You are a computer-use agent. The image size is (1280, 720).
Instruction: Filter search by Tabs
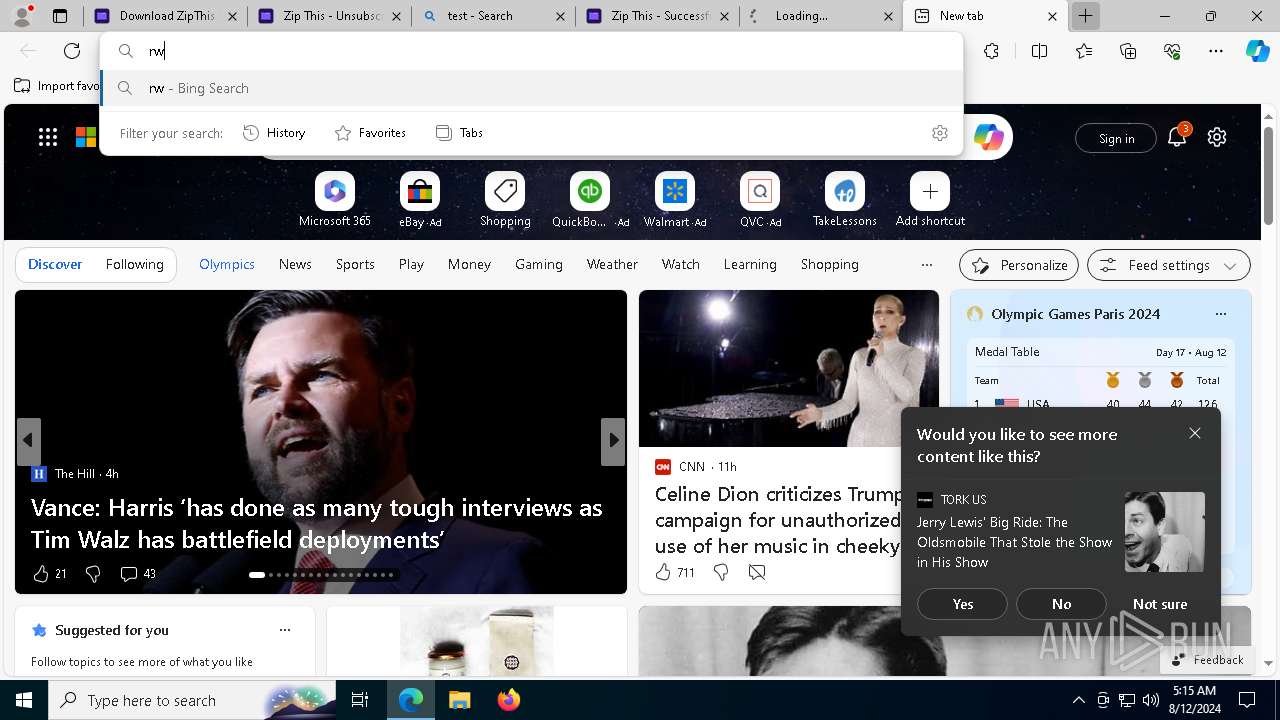(460, 133)
